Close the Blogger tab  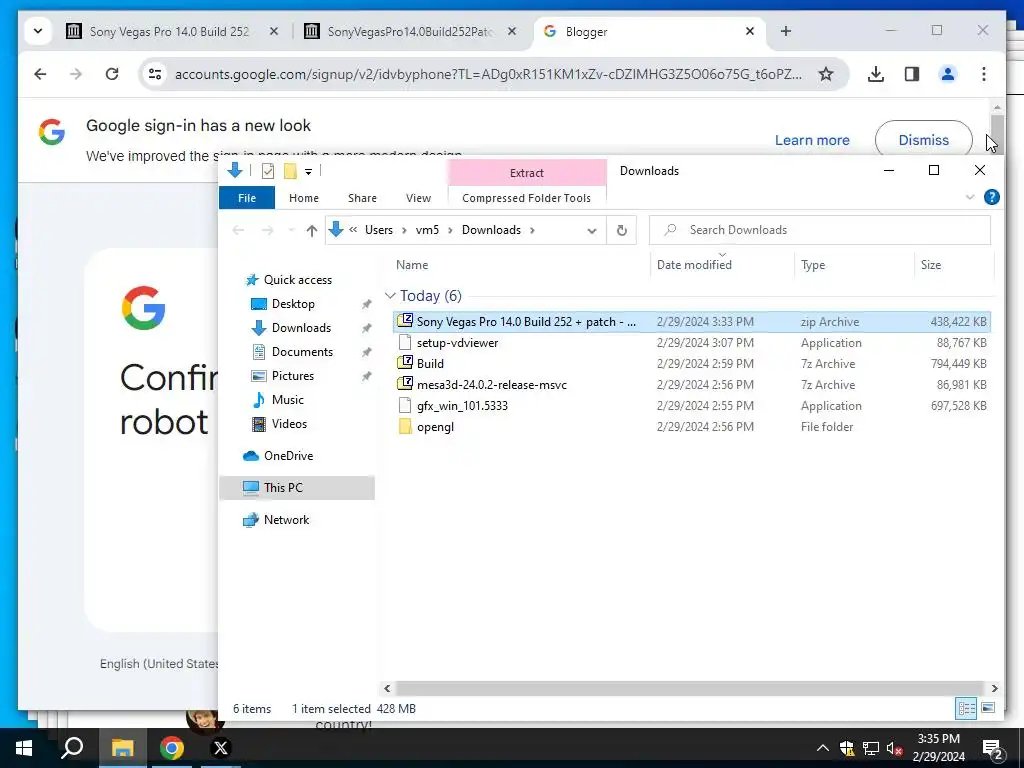pyautogui.click(x=750, y=31)
